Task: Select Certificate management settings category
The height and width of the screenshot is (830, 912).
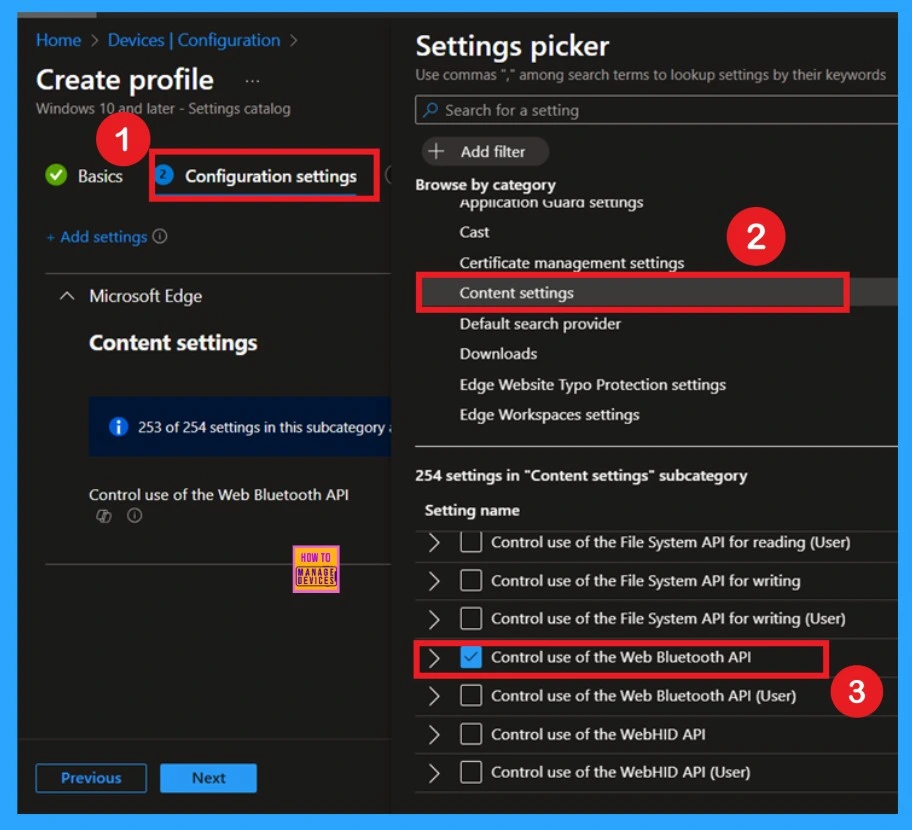Action: coord(572,263)
